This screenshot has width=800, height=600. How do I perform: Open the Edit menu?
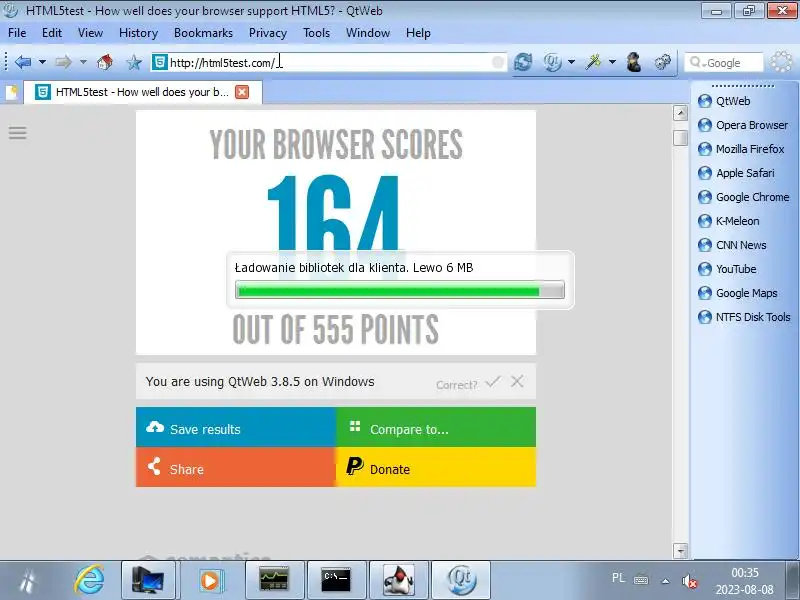point(52,33)
